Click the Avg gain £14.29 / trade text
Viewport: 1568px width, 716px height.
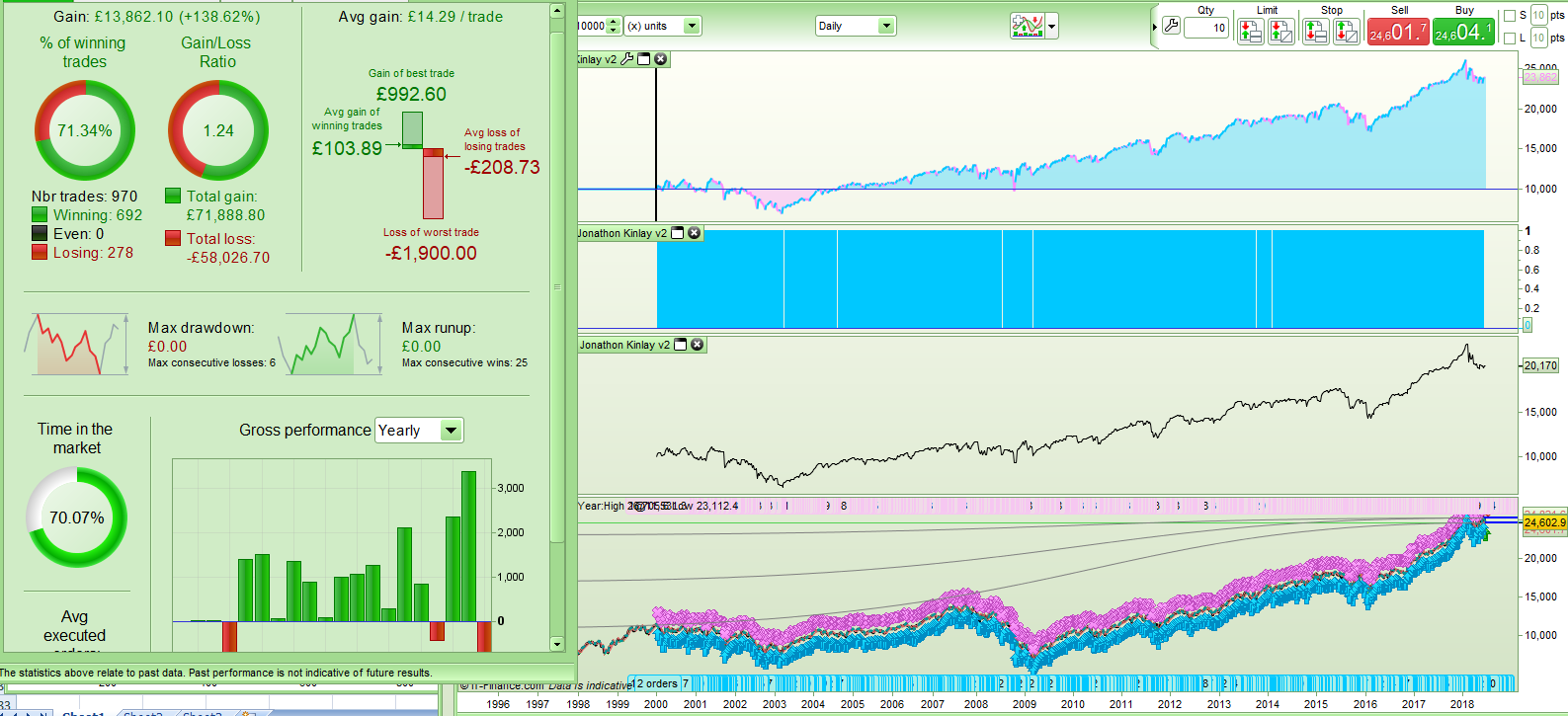click(421, 17)
